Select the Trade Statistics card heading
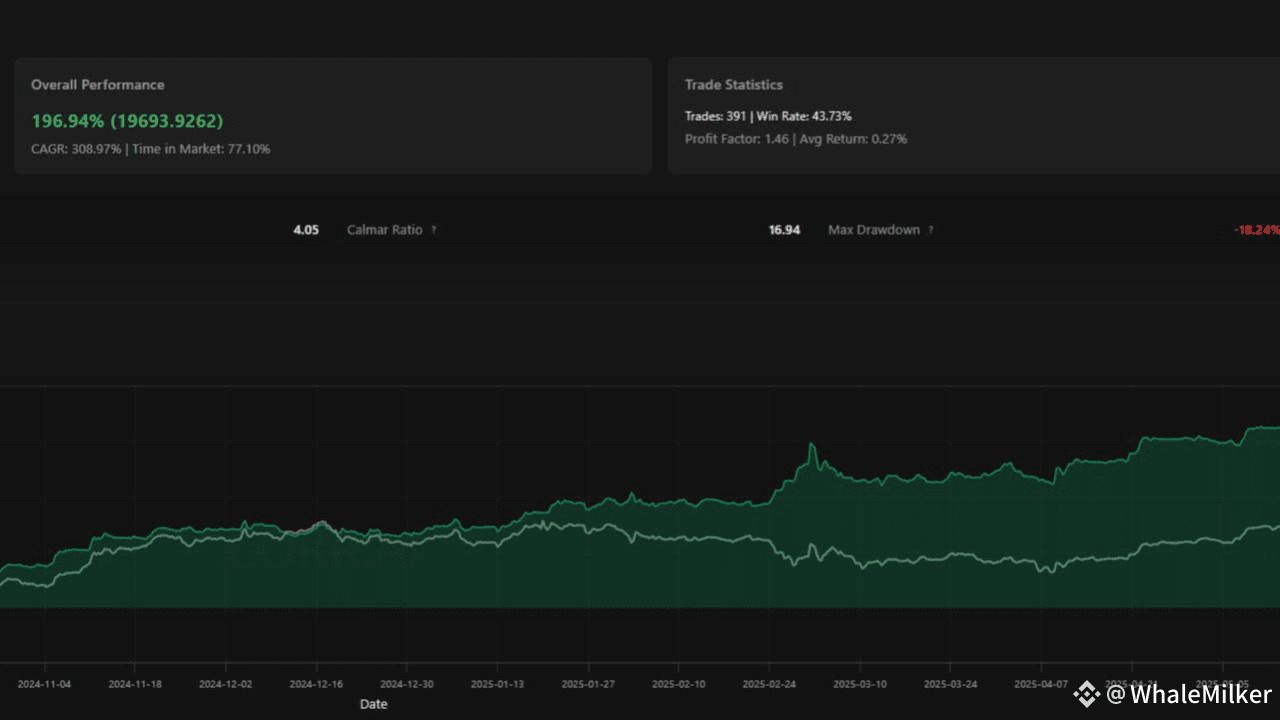 733,85
